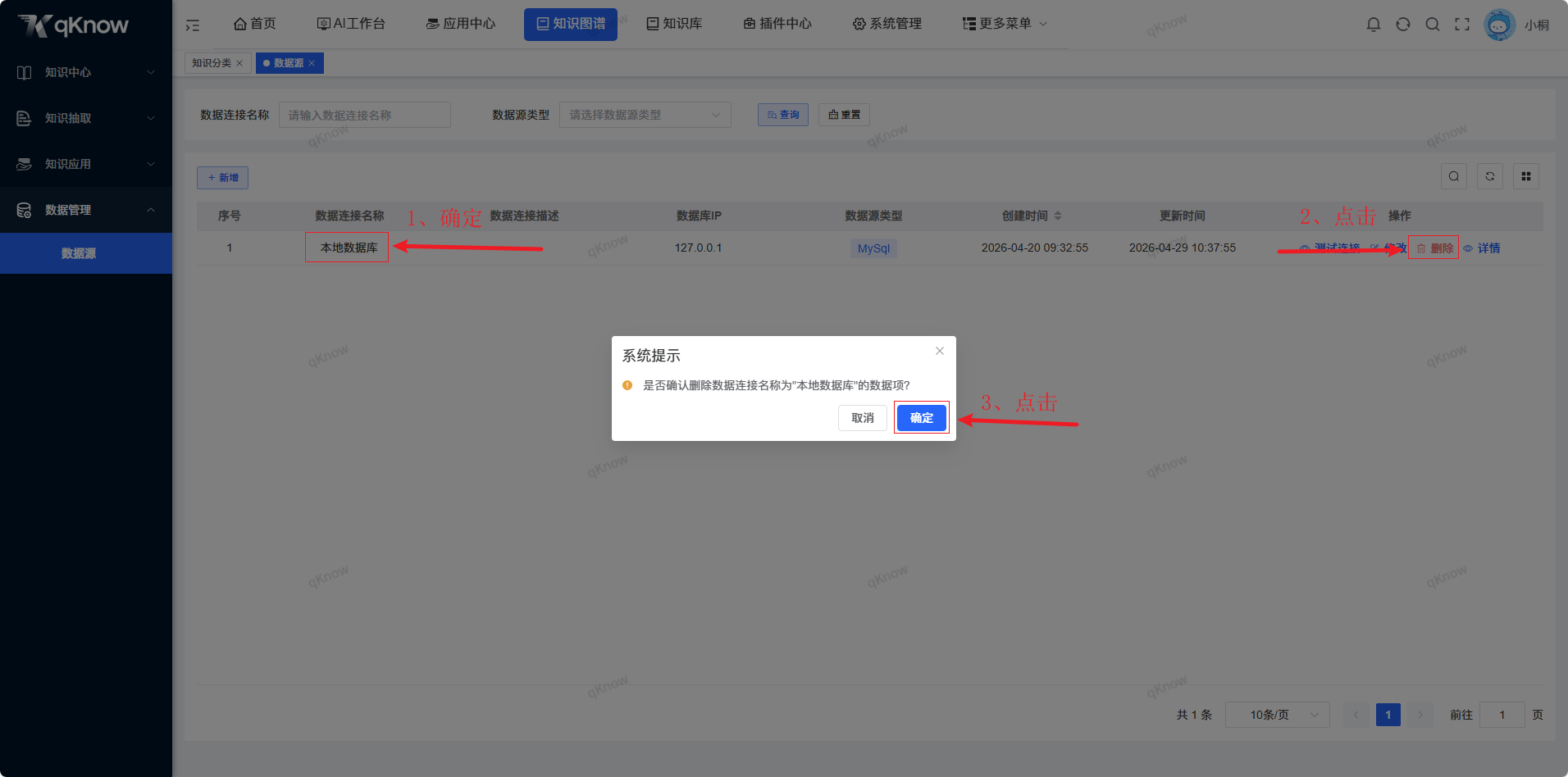Click the trash icon beside 删除
Viewport: 1568px width, 777px height.
pyautogui.click(x=1421, y=248)
